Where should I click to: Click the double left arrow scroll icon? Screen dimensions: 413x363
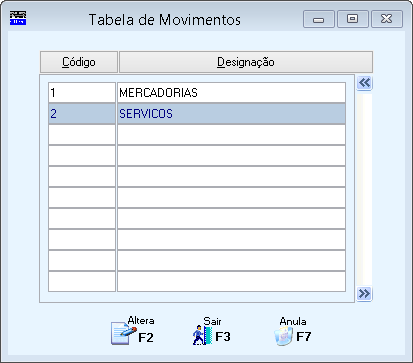364,83
